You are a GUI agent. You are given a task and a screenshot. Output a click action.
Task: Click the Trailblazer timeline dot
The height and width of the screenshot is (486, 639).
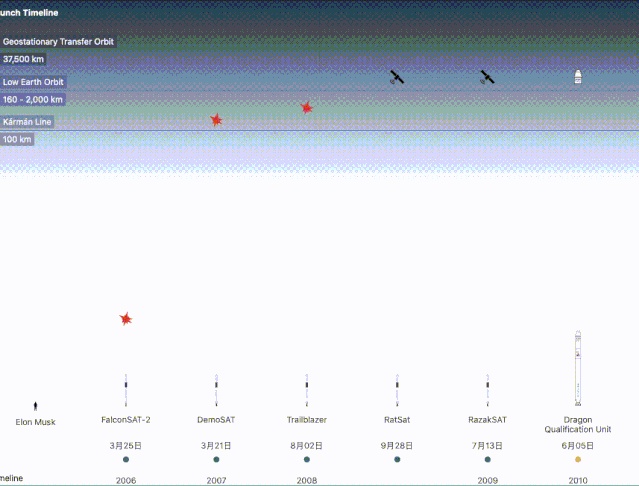[307, 460]
